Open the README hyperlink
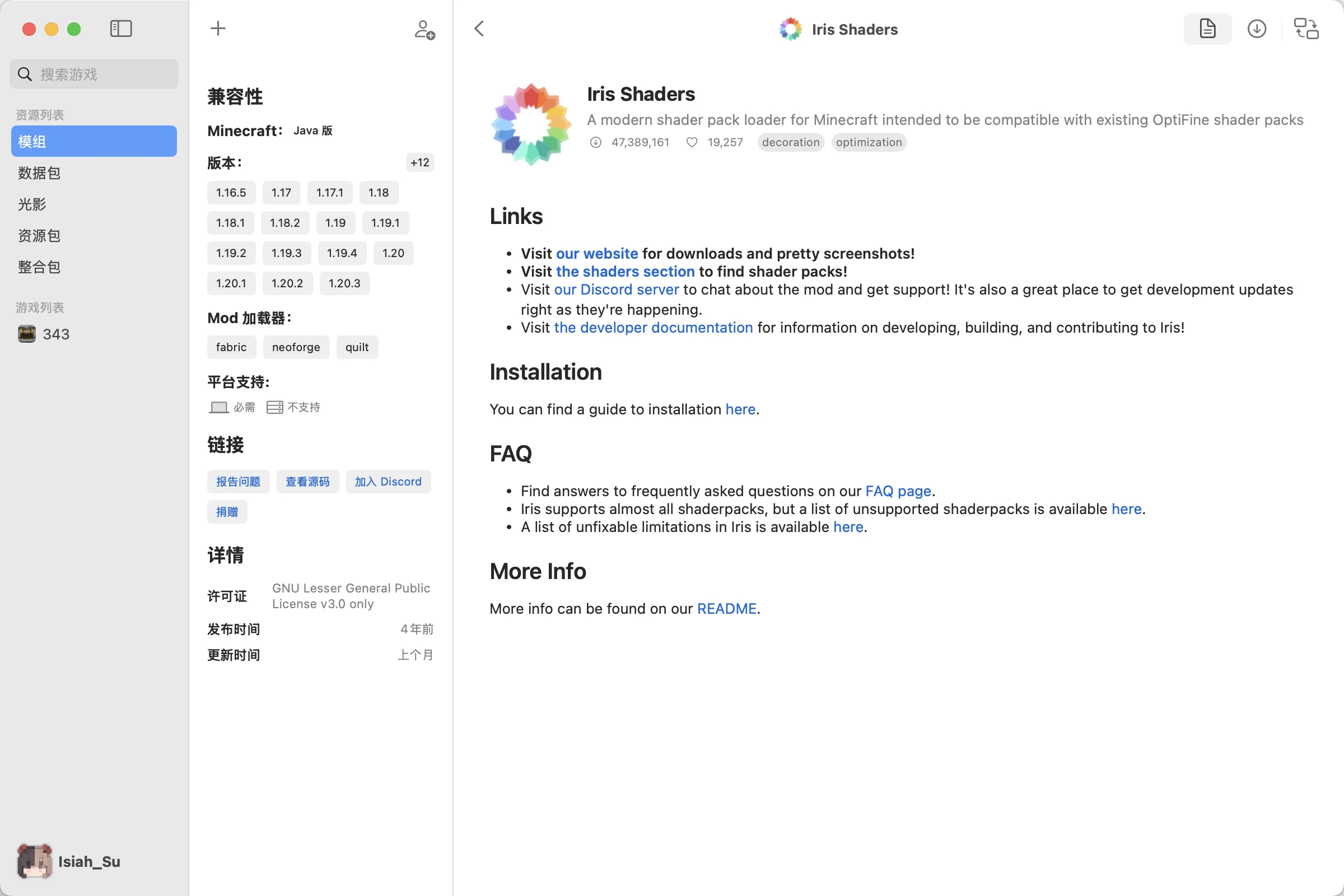Screen dimensions: 1344x896 coord(726,609)
